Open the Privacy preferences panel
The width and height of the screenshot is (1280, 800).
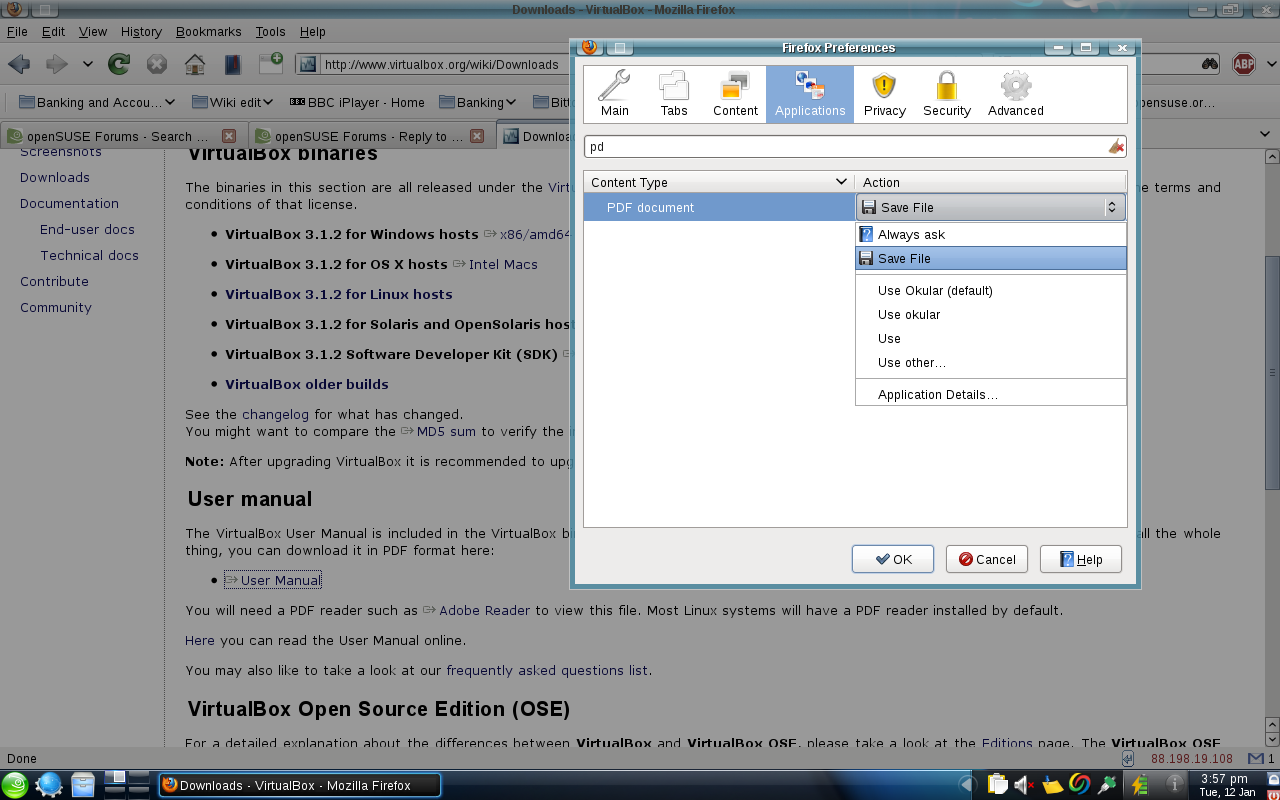[884, 94]
